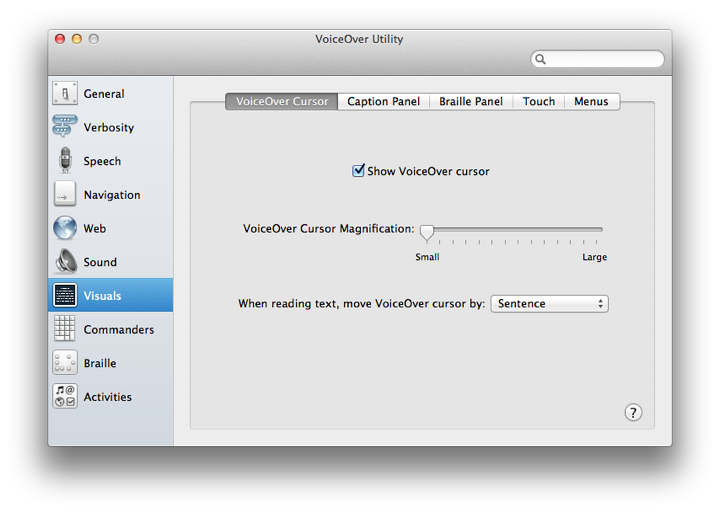The image size is (720, 513).
Task: Uncheck Show VoiceOver cursor
Action: (x=358, y=171)
